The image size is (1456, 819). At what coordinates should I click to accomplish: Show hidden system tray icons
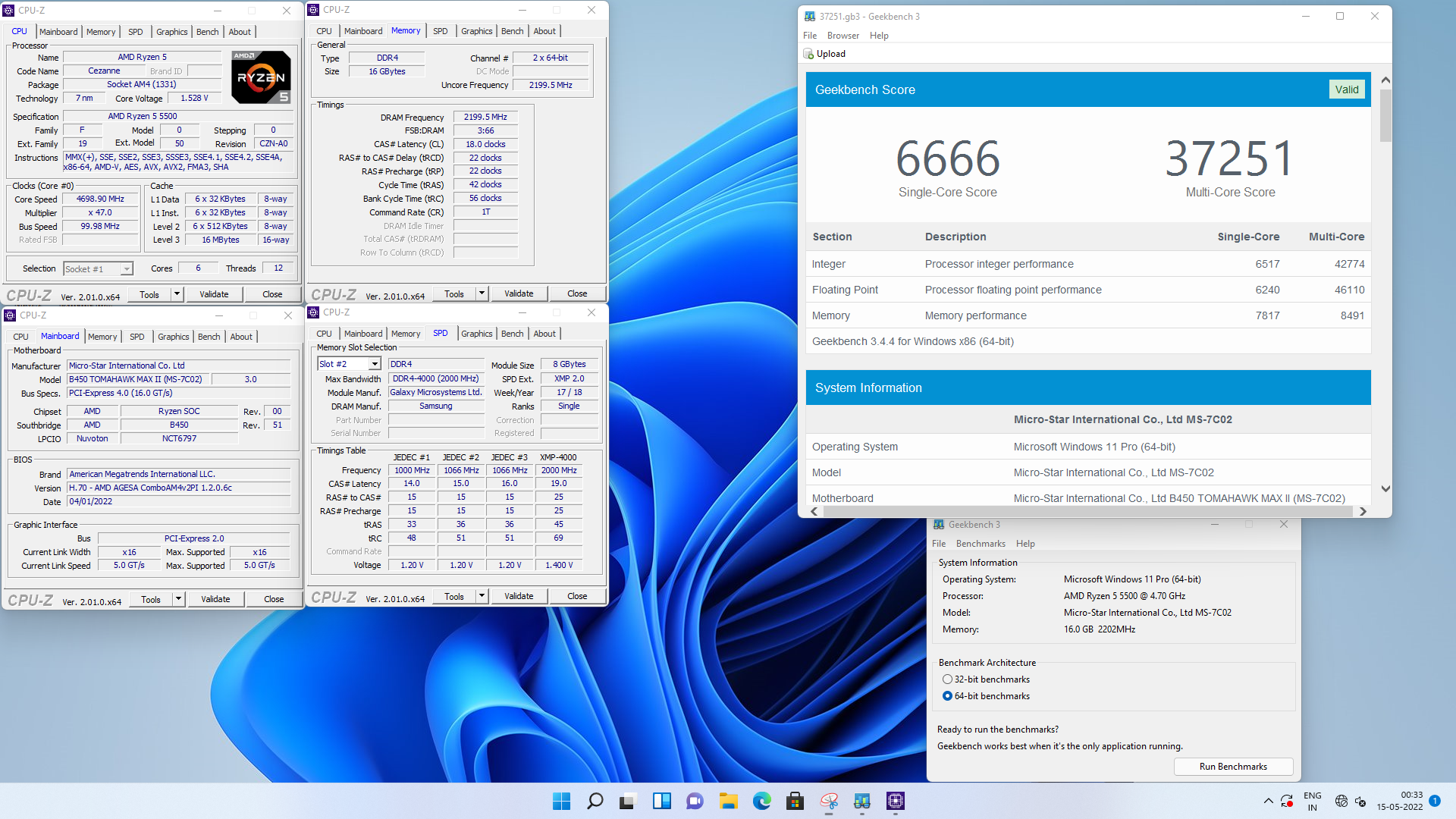pyautogui.click(x=1269, y=801)
